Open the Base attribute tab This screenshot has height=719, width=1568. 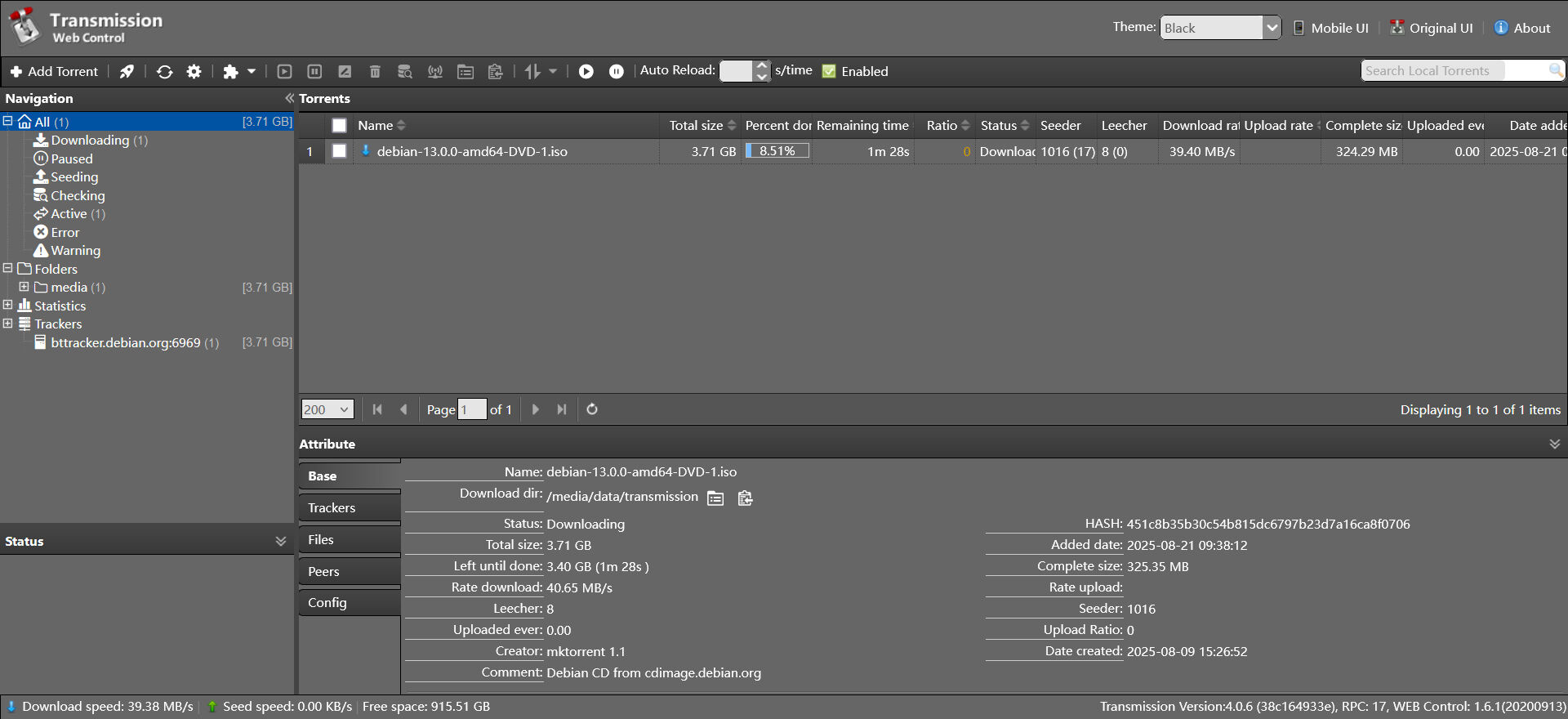[x=350, y=476]
